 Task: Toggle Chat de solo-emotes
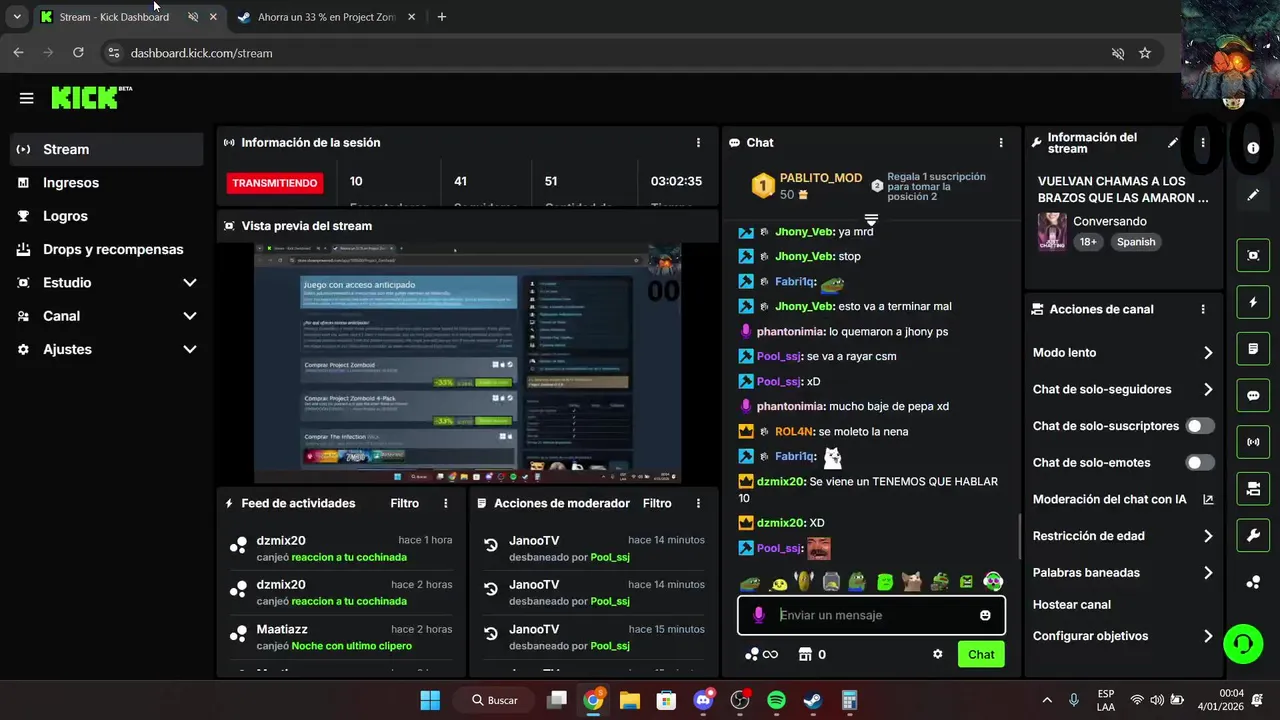tap(1200, 463)
